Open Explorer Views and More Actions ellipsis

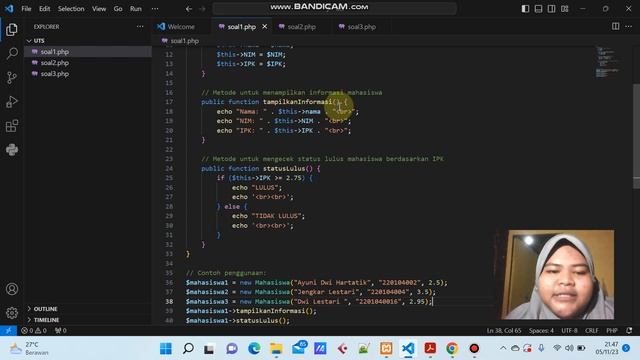140,27
